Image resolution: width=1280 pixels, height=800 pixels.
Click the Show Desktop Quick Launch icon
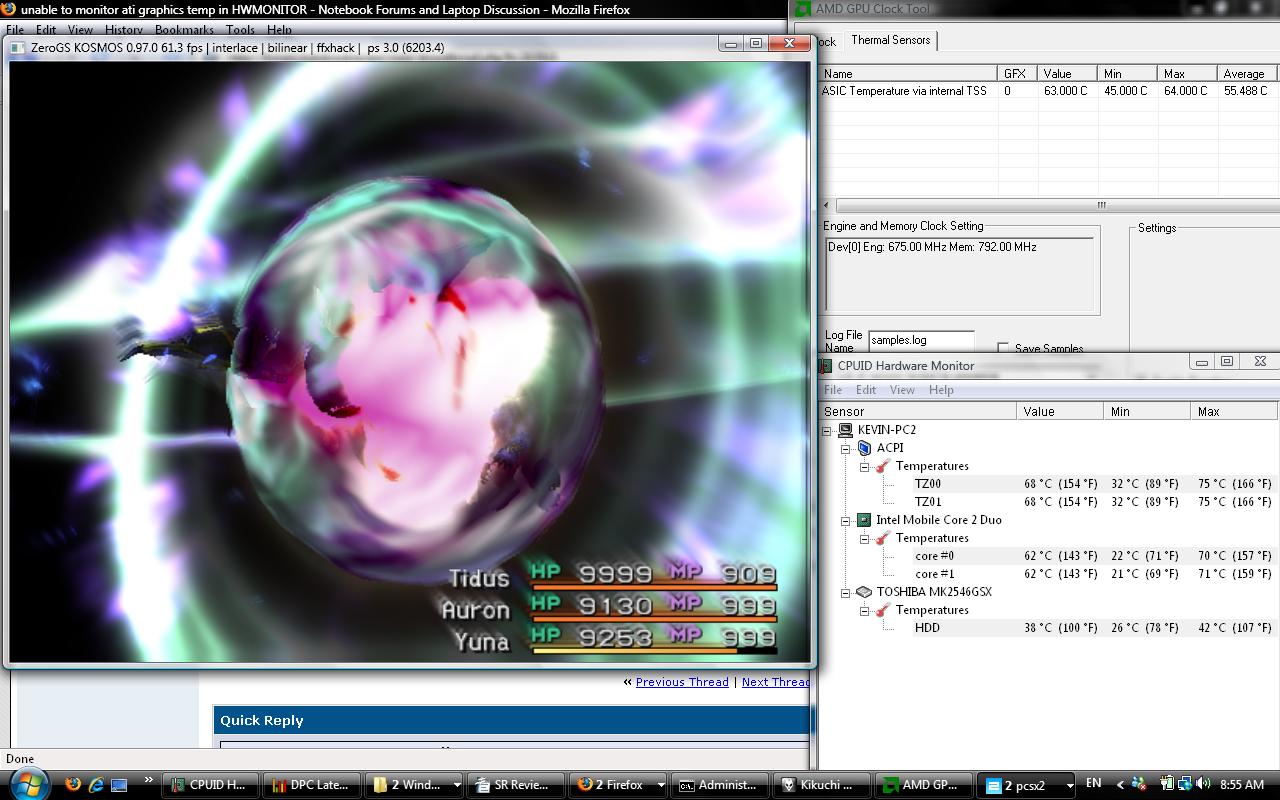119,785
